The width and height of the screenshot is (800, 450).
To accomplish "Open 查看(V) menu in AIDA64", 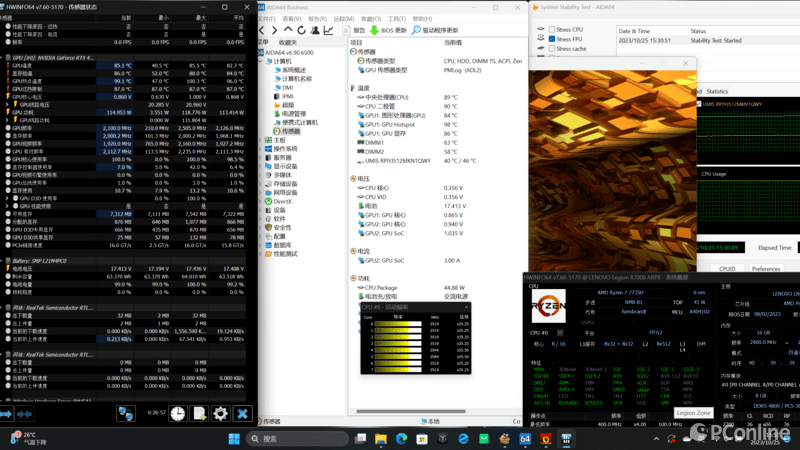I will click(x=292, y=19).
